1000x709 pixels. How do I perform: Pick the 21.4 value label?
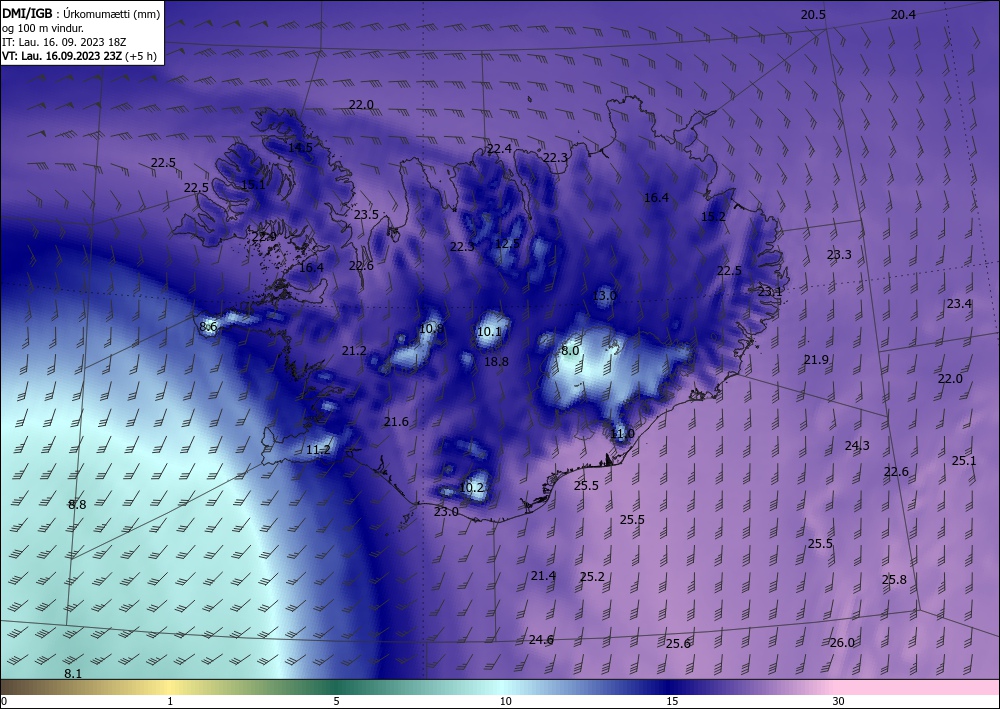coord(543,576)
